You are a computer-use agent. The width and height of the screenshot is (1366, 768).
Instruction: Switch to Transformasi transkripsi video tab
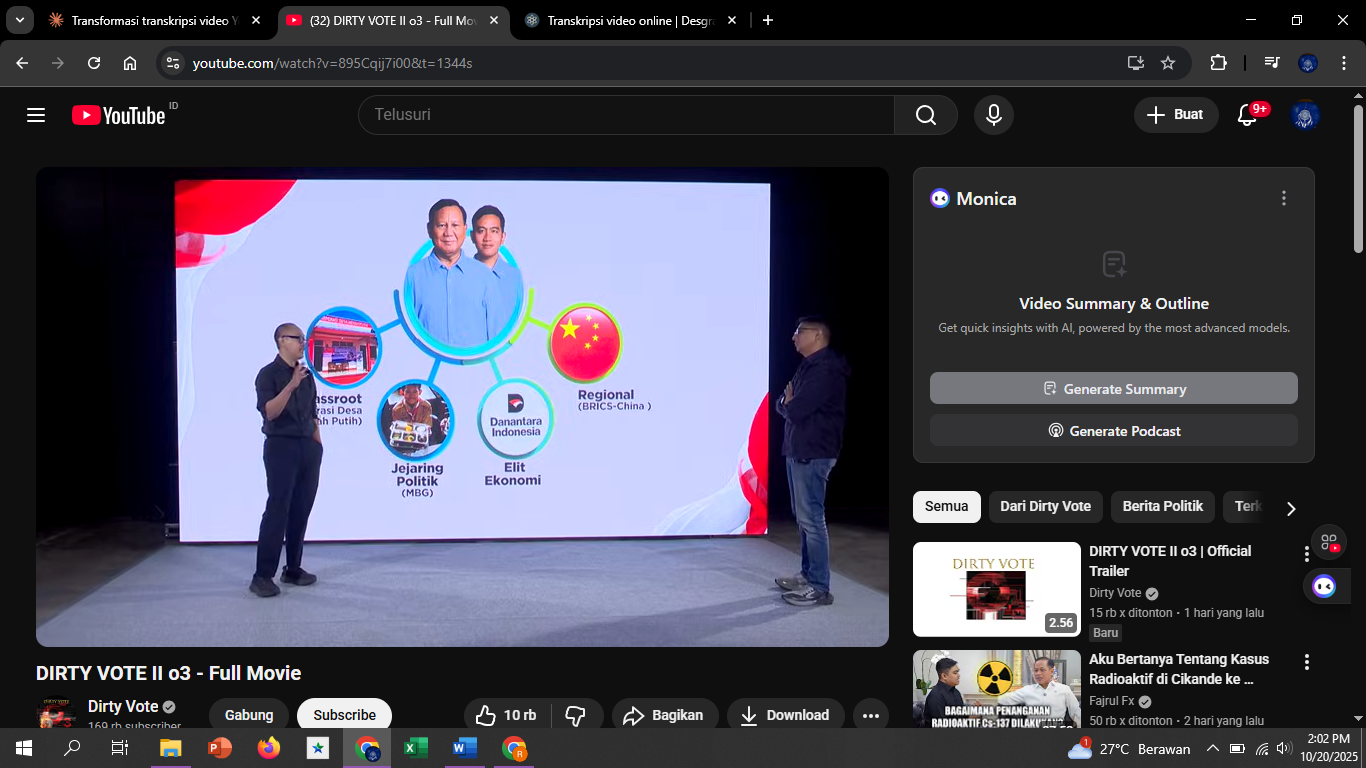[157, 20]
